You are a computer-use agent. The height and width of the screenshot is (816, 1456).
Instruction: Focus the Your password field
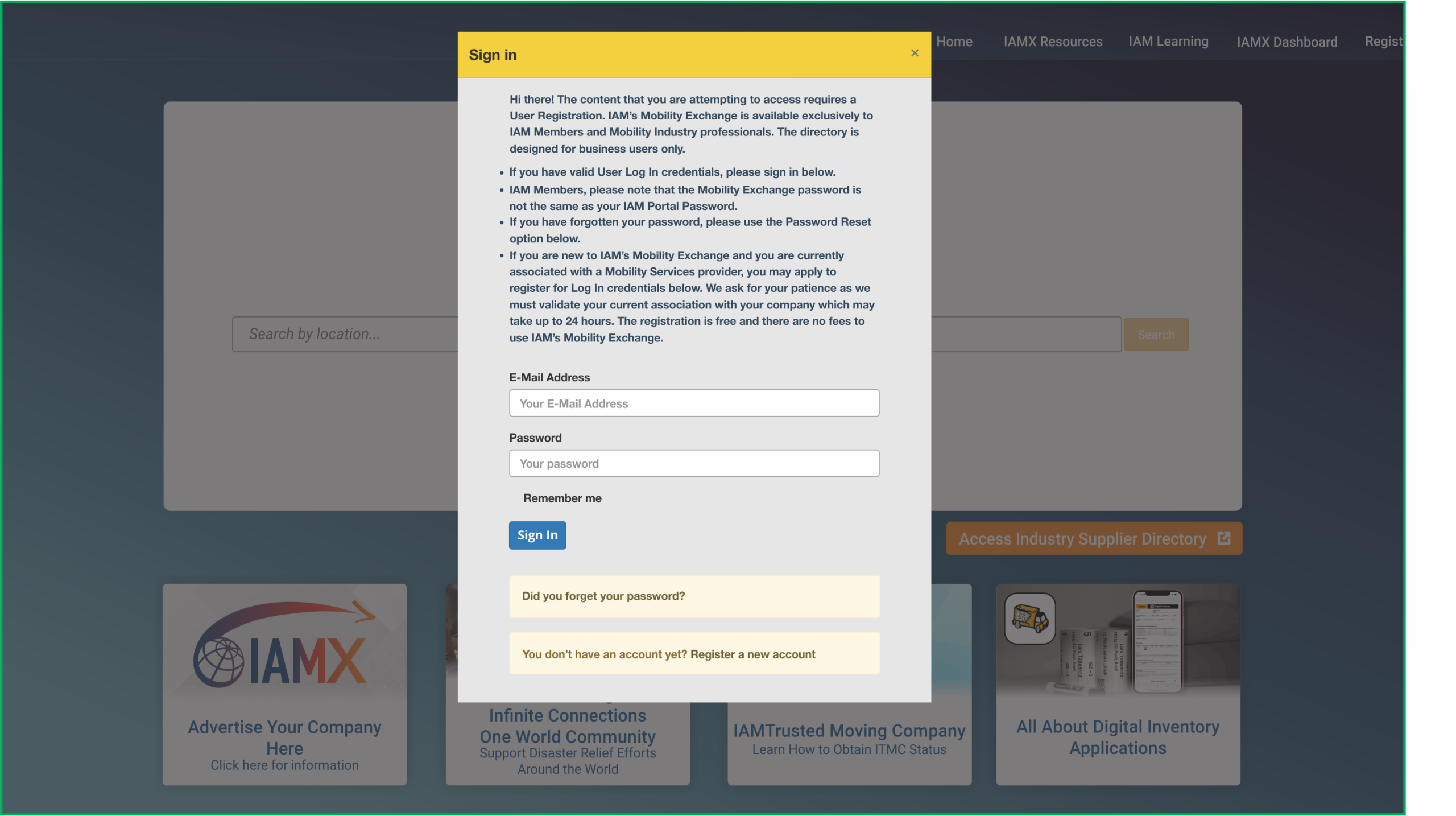694,463
